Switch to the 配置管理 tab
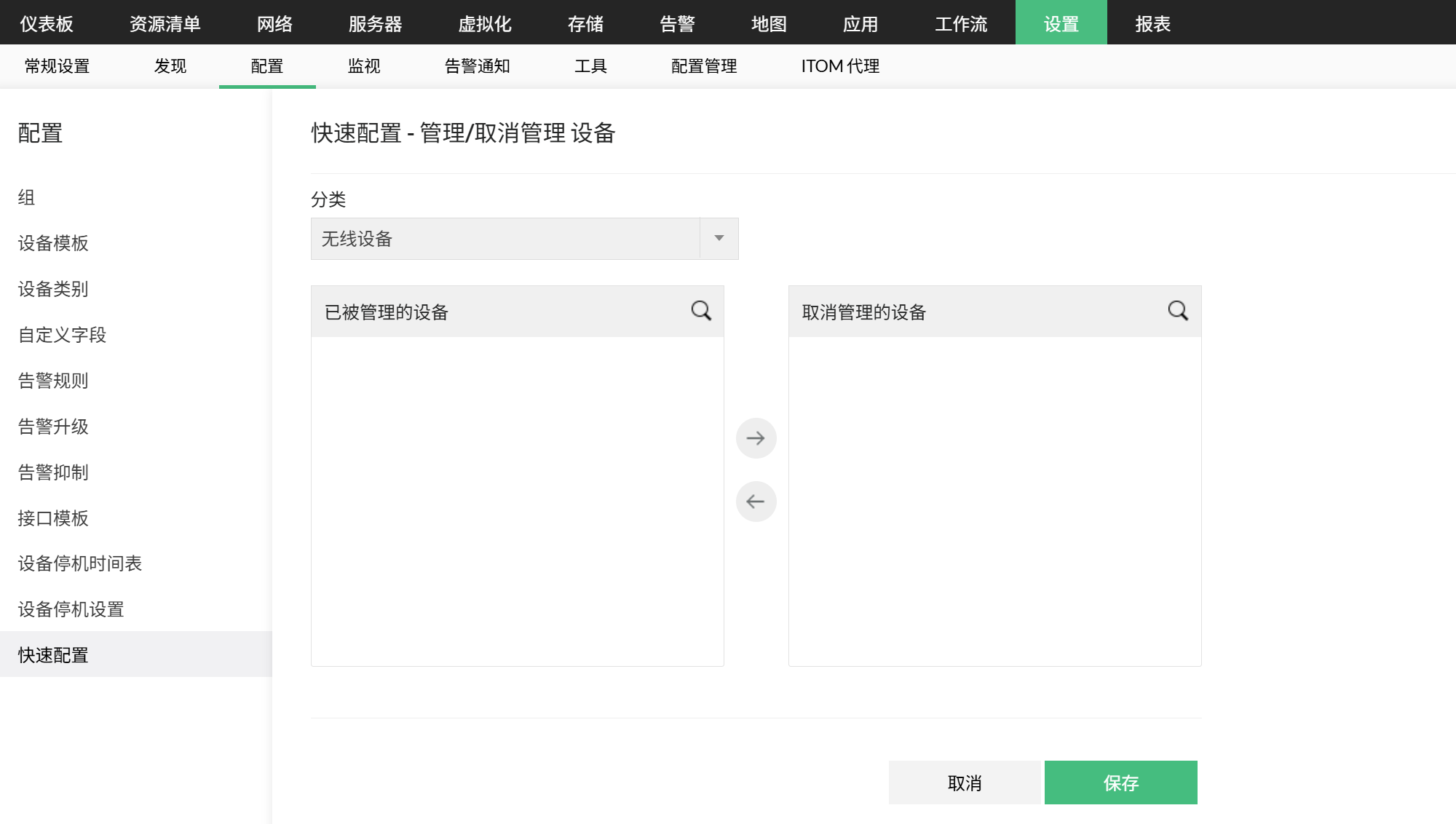Image resolution: width=1456 pixels, height=824 pixels. (704, 66)
